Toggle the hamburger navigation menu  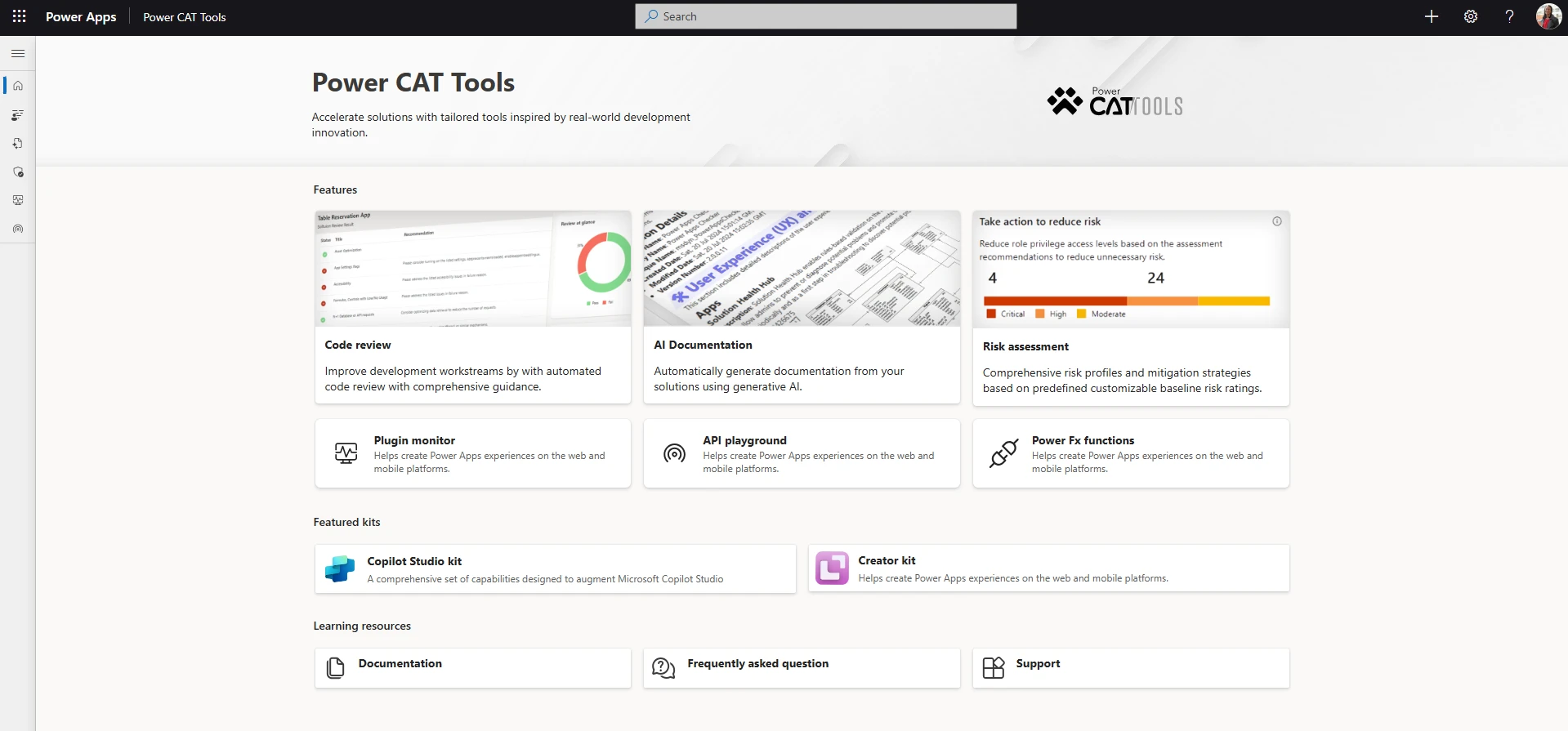[x=18, y=54]
